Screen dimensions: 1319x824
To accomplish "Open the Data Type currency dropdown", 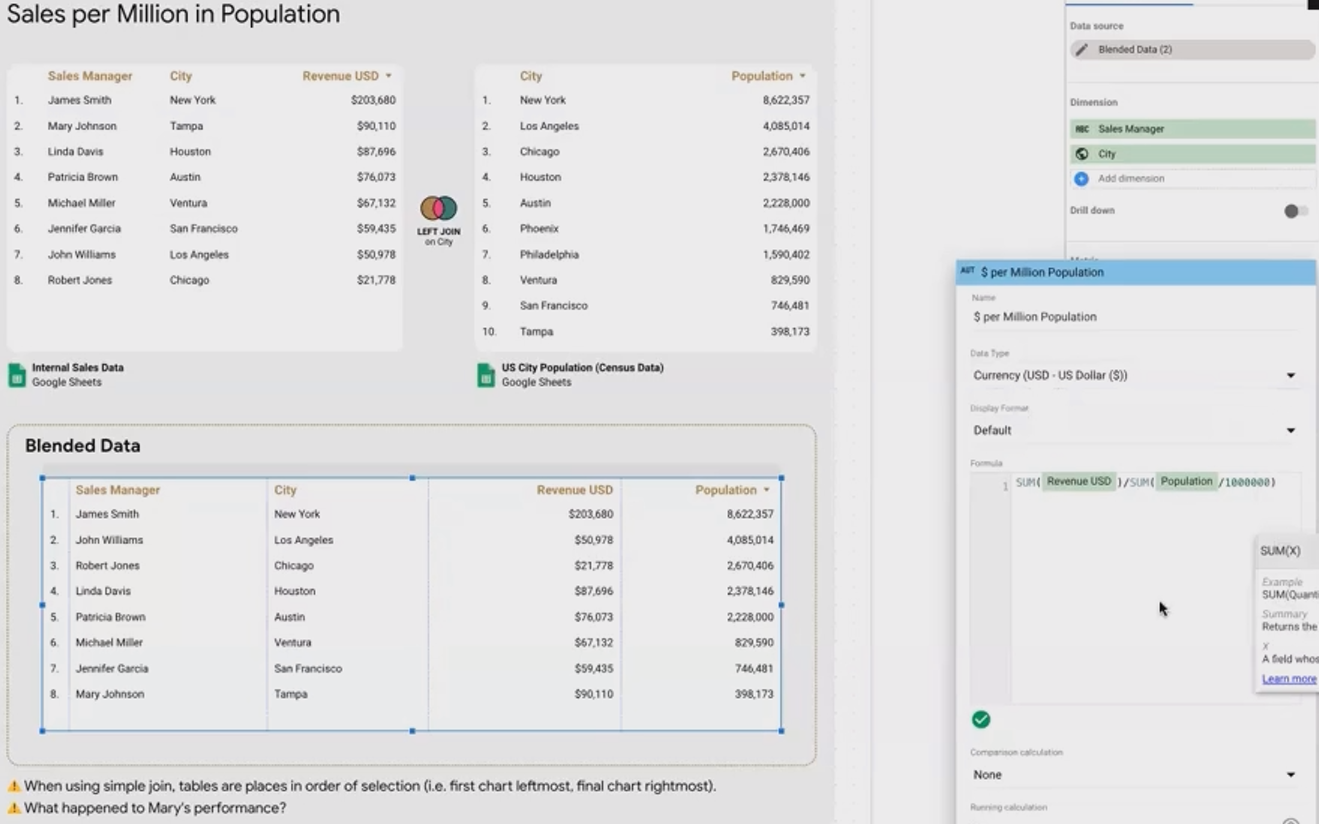I will (1135, 375).
